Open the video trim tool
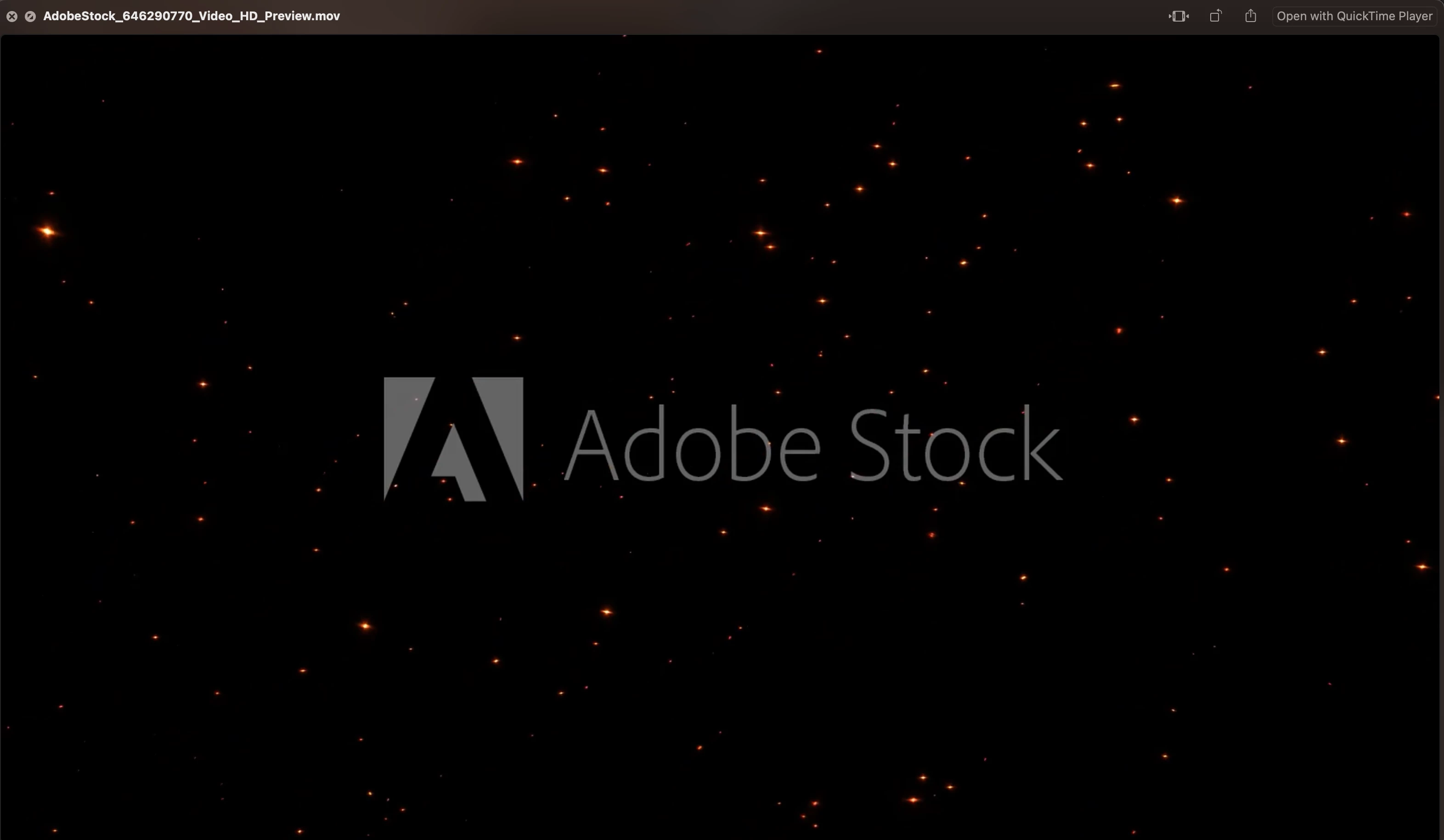Screen dimensions: 1444x840 tap(1178, 16)
